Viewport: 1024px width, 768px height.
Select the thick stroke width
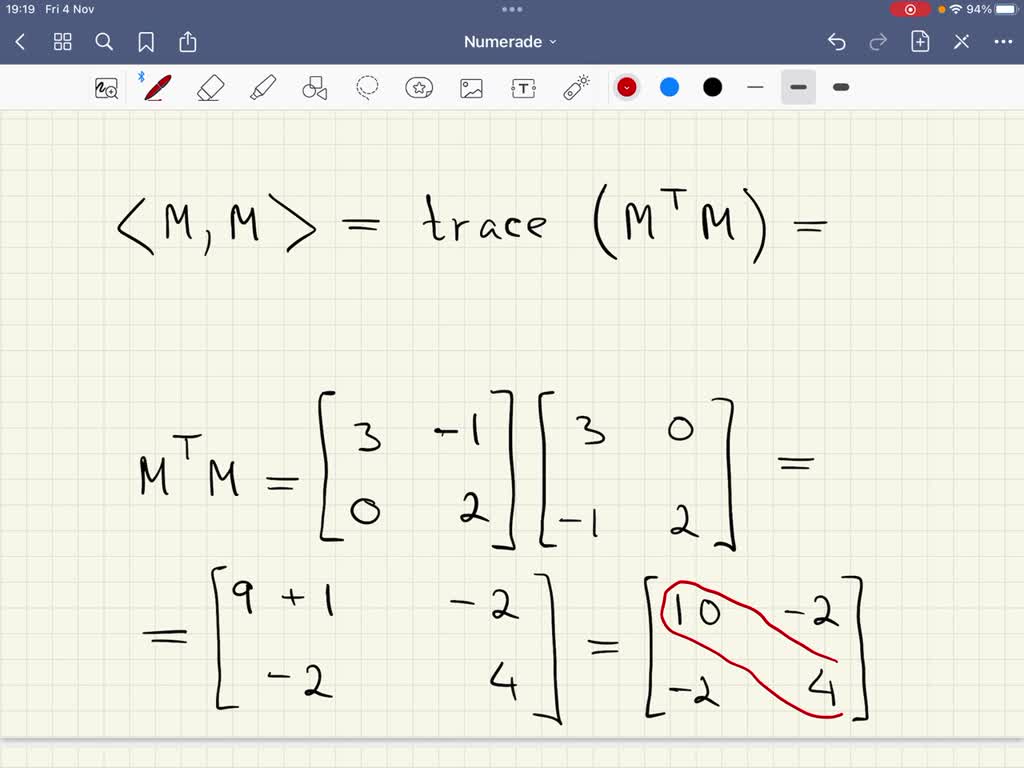pyautogui.click(x=840, y=87)
